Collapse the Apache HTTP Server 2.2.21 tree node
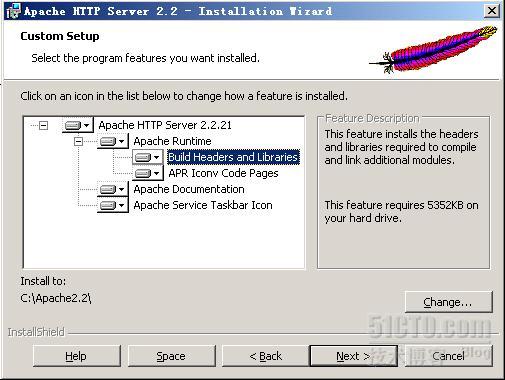505x380 pixels. pyautogui.click(x=44, y=125)
